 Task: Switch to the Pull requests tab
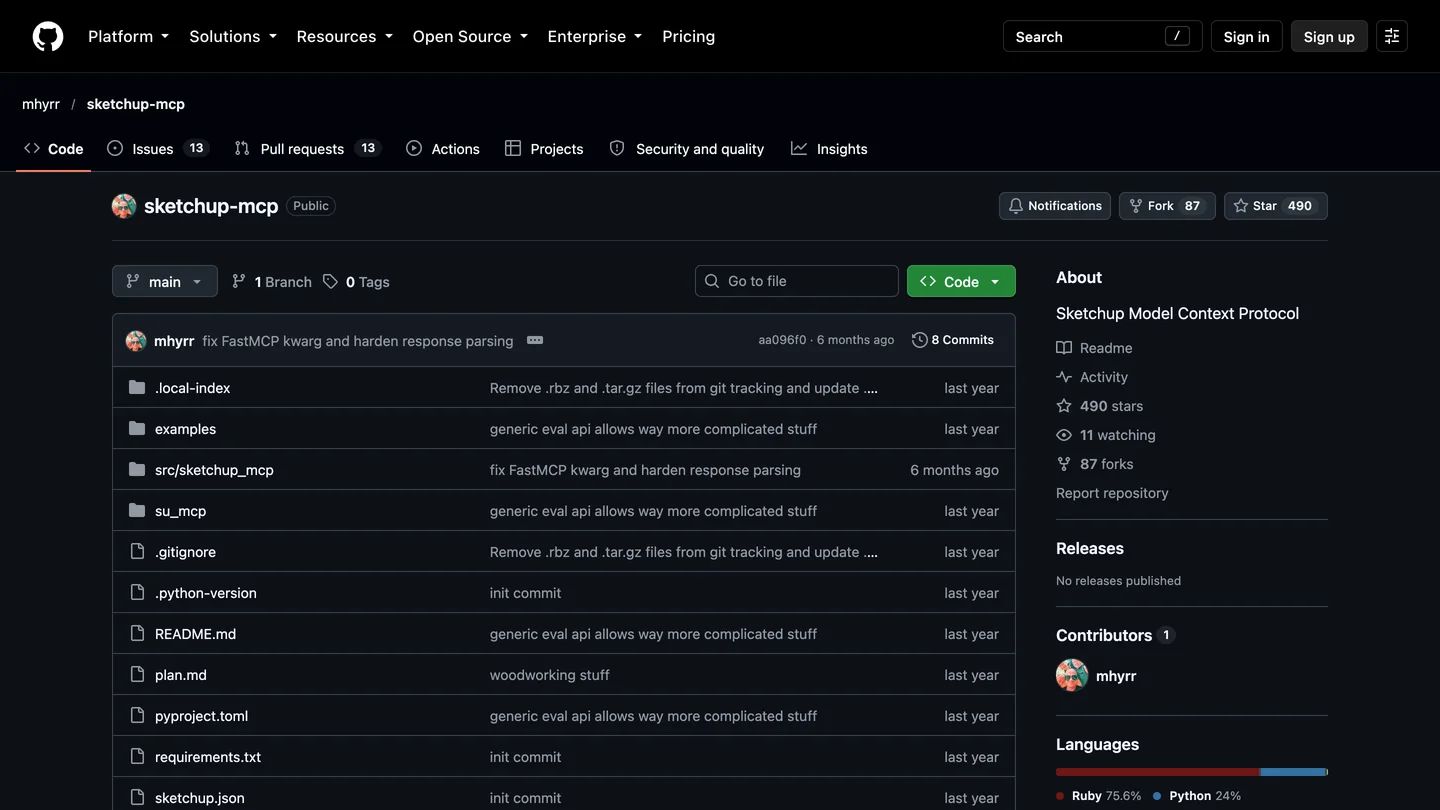[307, 149]
